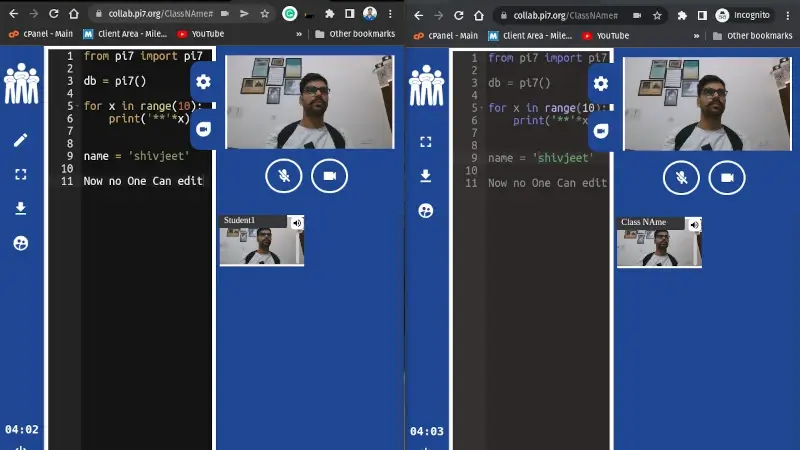800x450 pixels.
Task: Open profile avatar in left browser
Action: (370, 14)
